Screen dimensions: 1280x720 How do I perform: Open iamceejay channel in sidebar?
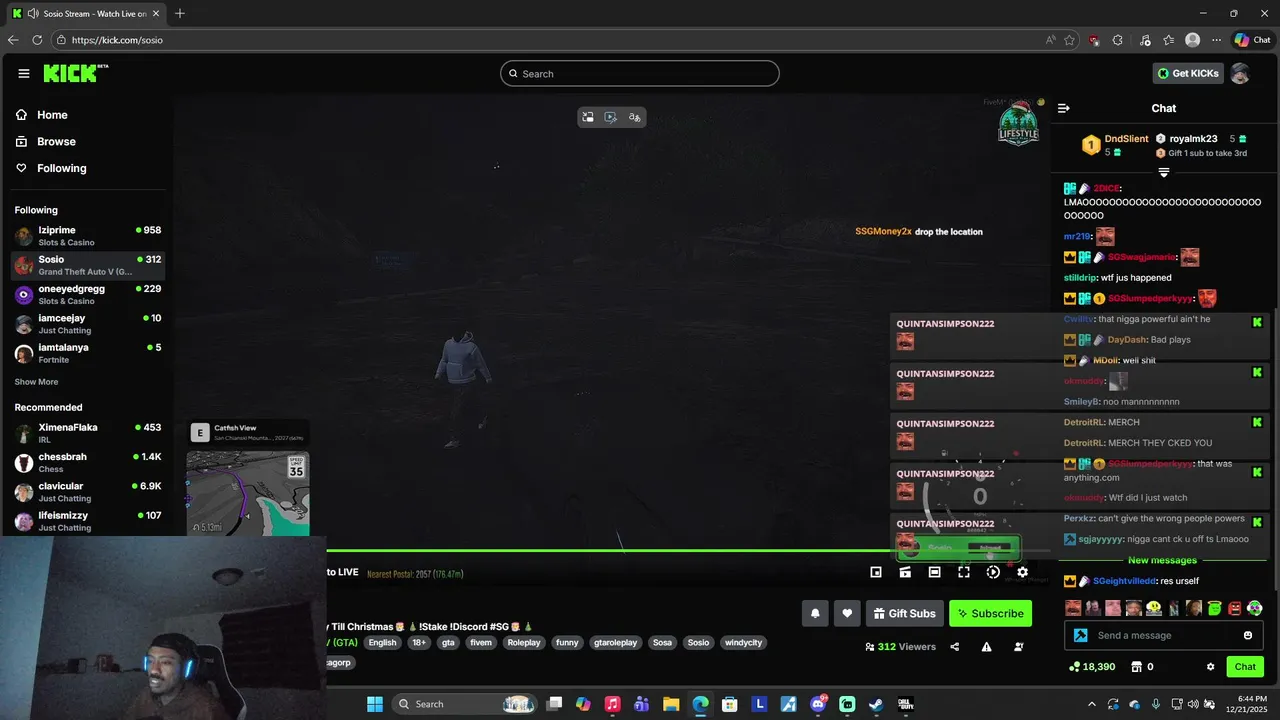pyautogui.click(x=88, y=324)
